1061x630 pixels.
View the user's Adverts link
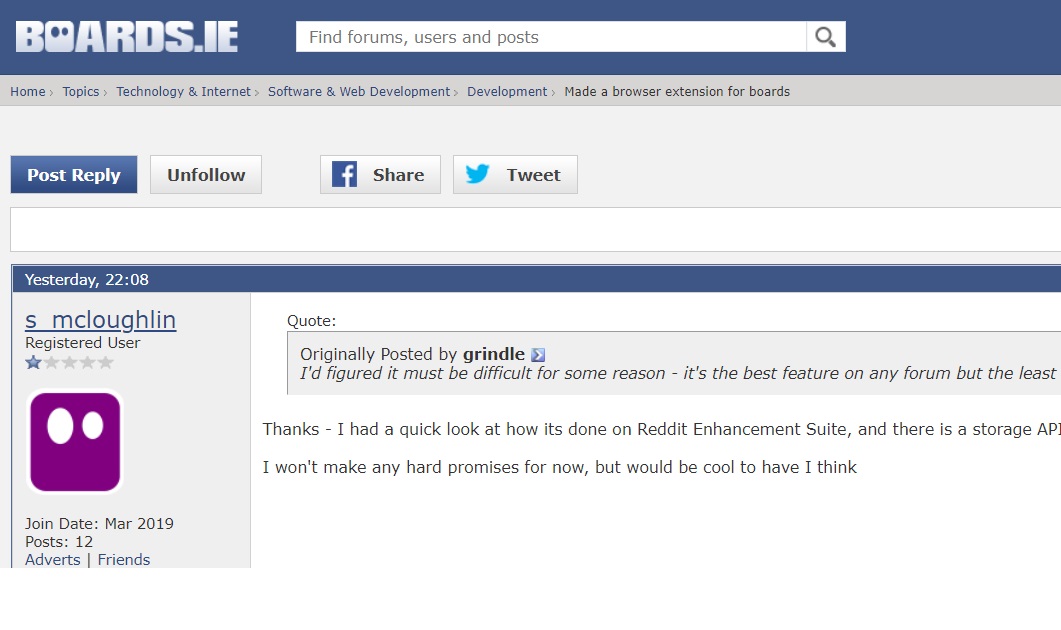(x=53, y=560)
